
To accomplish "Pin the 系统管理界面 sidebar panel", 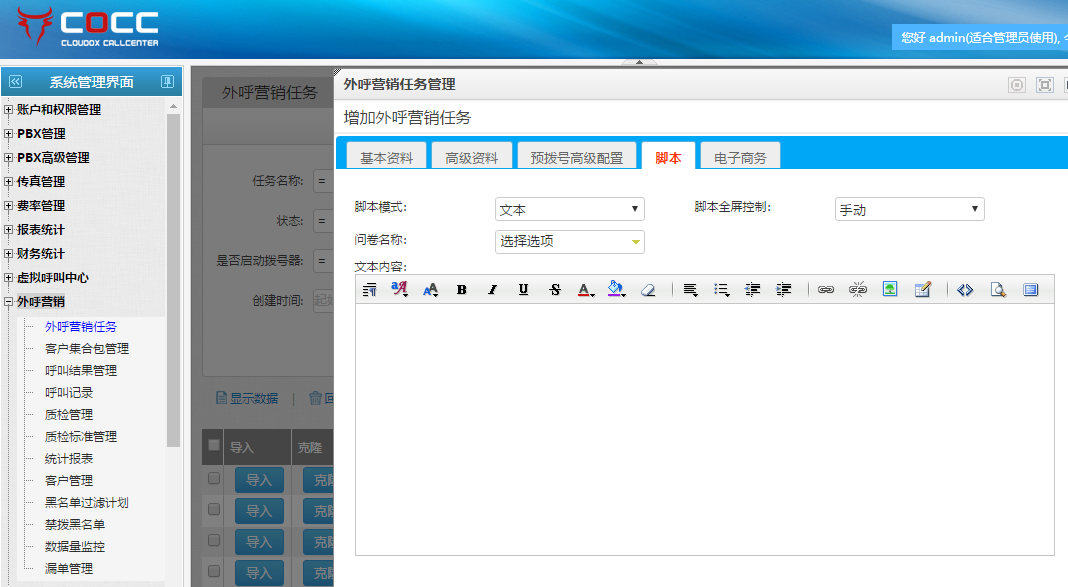I will pyautogui.click(x=167, y=82).
